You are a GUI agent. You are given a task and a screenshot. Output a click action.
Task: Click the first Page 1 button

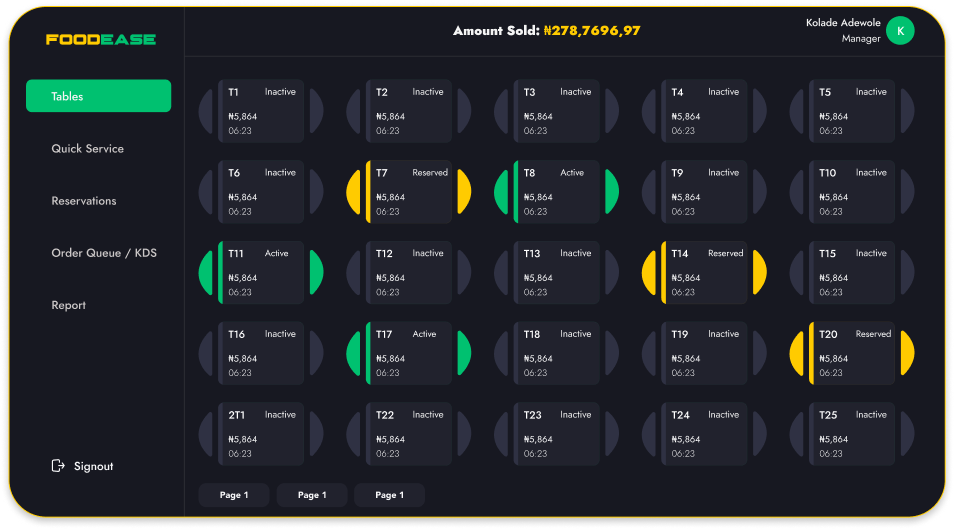[x=234, y=495]
